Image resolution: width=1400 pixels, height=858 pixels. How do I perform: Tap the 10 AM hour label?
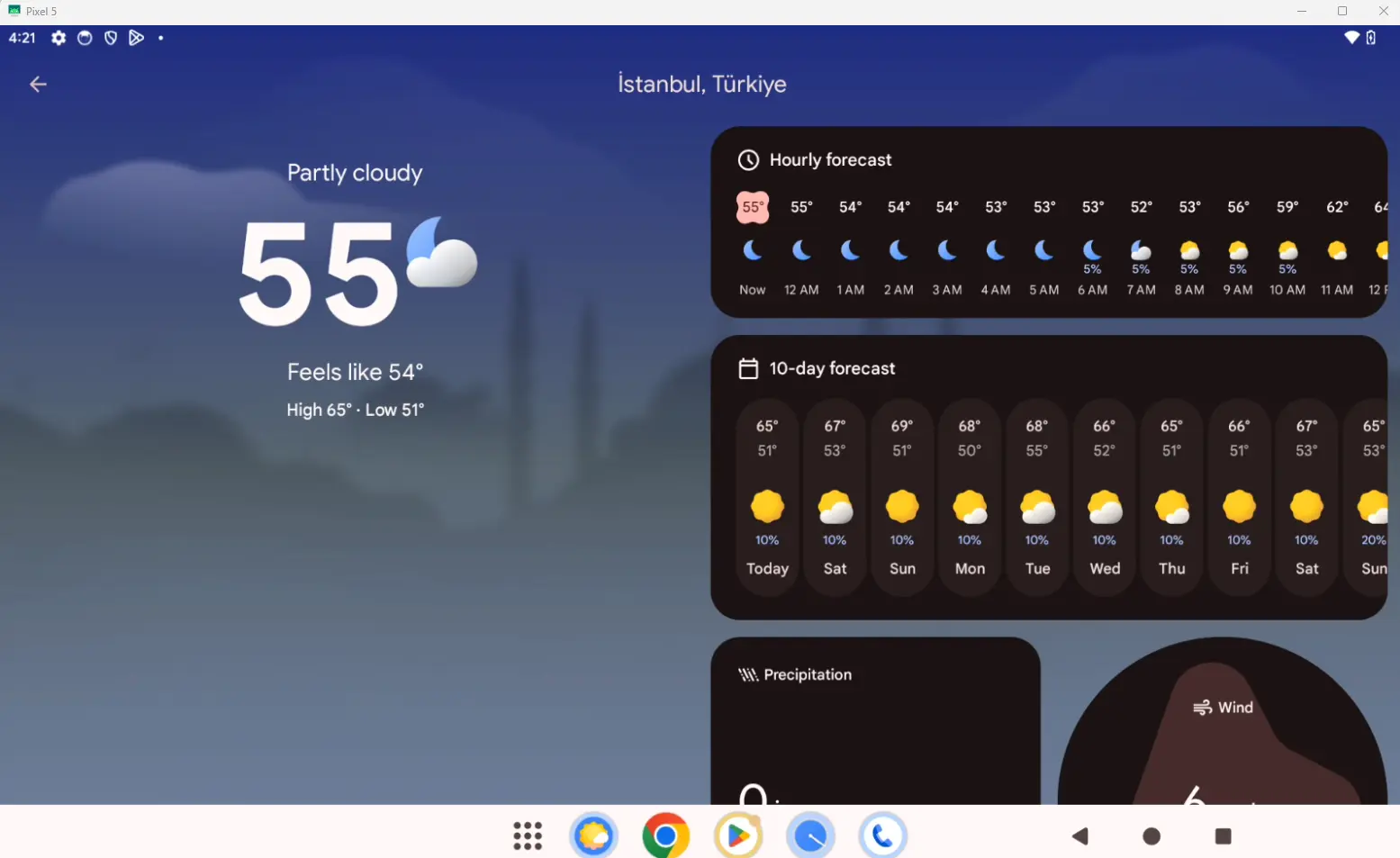[x=1287, y=290]
